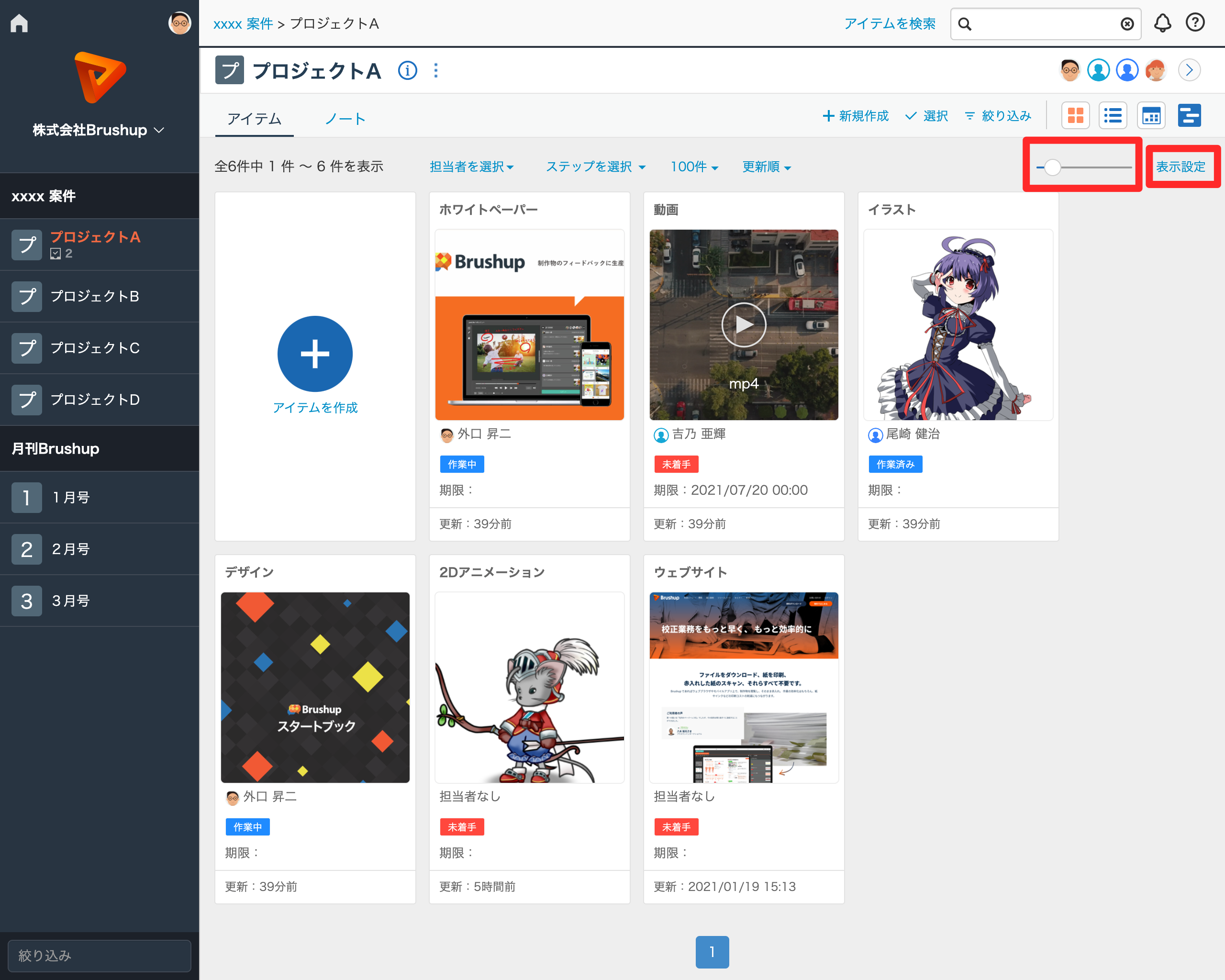Play the 動画 mp4 thumbnail
Screen dimensions: 1225x980
pos(743,324)
